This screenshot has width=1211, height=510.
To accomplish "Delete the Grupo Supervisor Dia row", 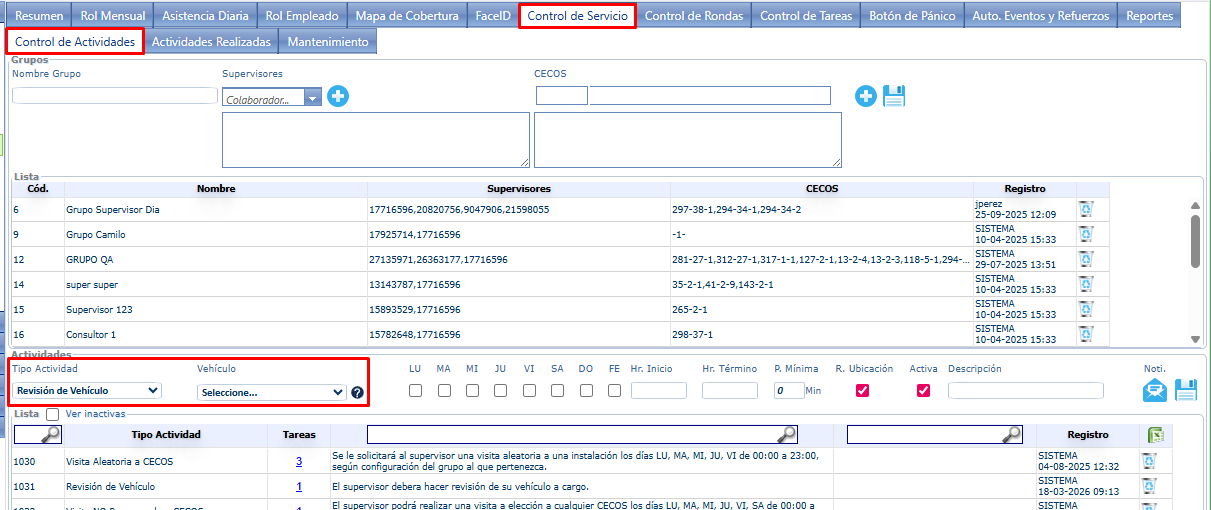I will (x=1085, y=209).
